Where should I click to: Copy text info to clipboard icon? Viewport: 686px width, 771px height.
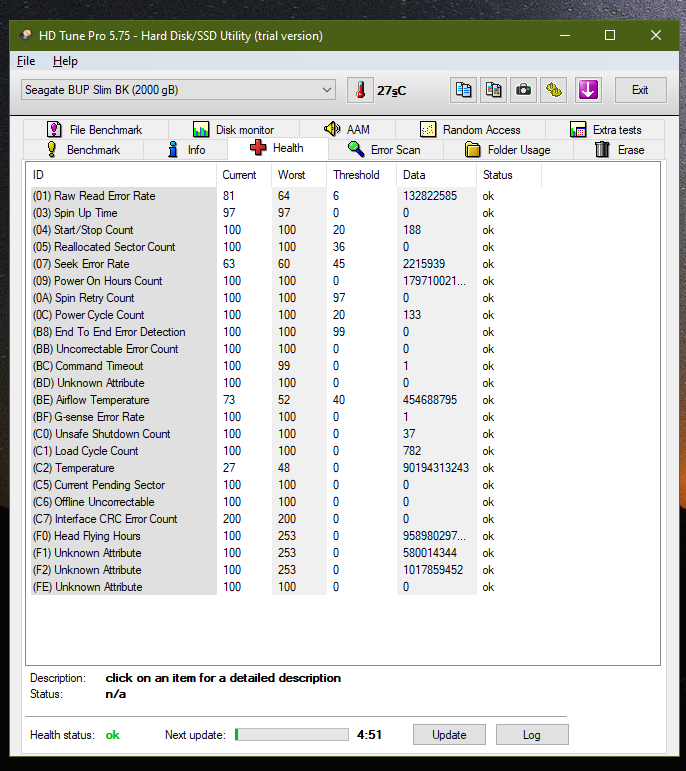(x=463, y=90)
